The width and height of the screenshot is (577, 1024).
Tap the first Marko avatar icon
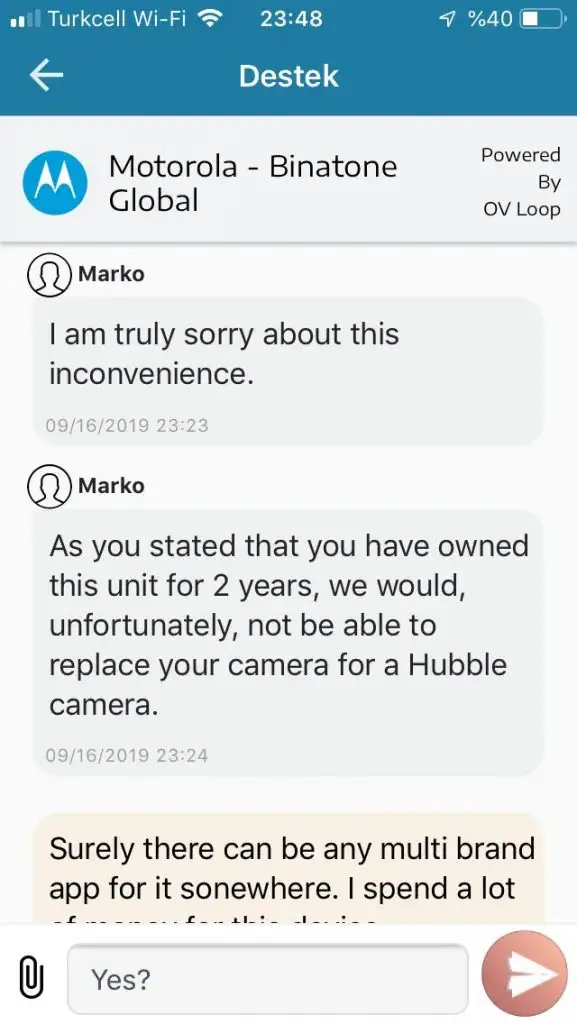(x=49, y=274)
